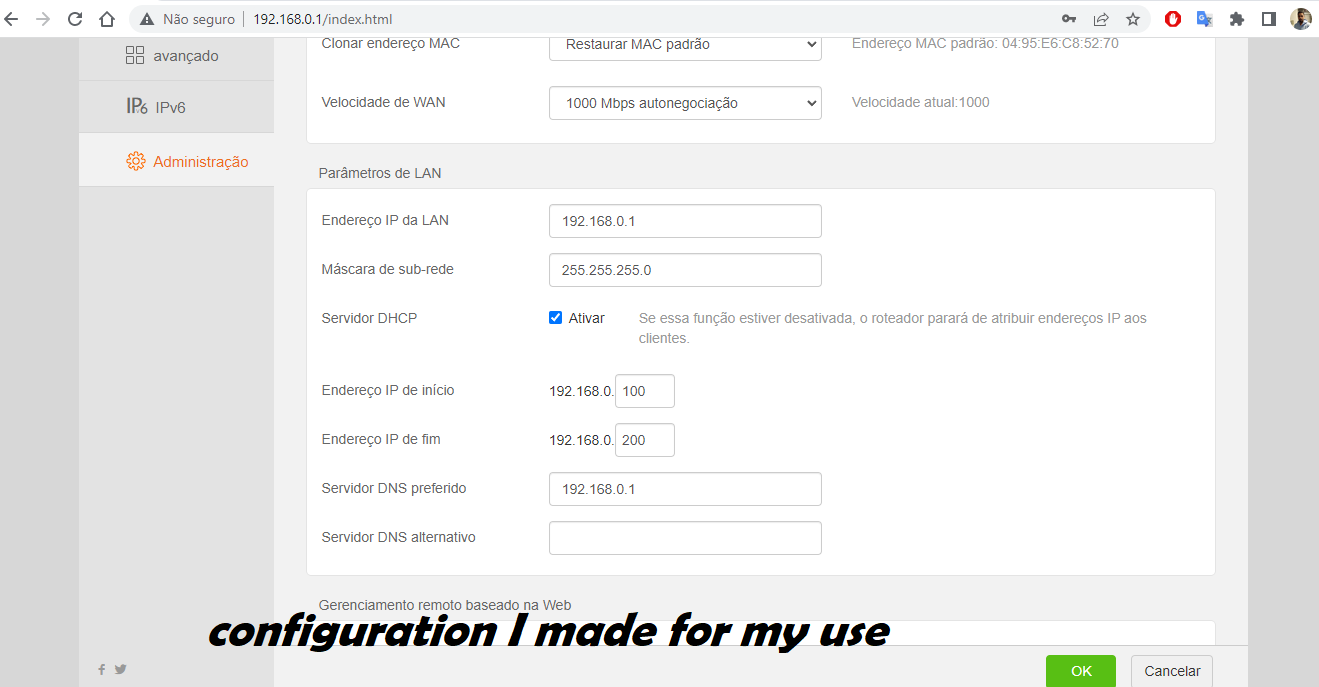Open the browser home page icon
The width and height of the screenshot is (1319, 687).
click(x=107, y=19)
